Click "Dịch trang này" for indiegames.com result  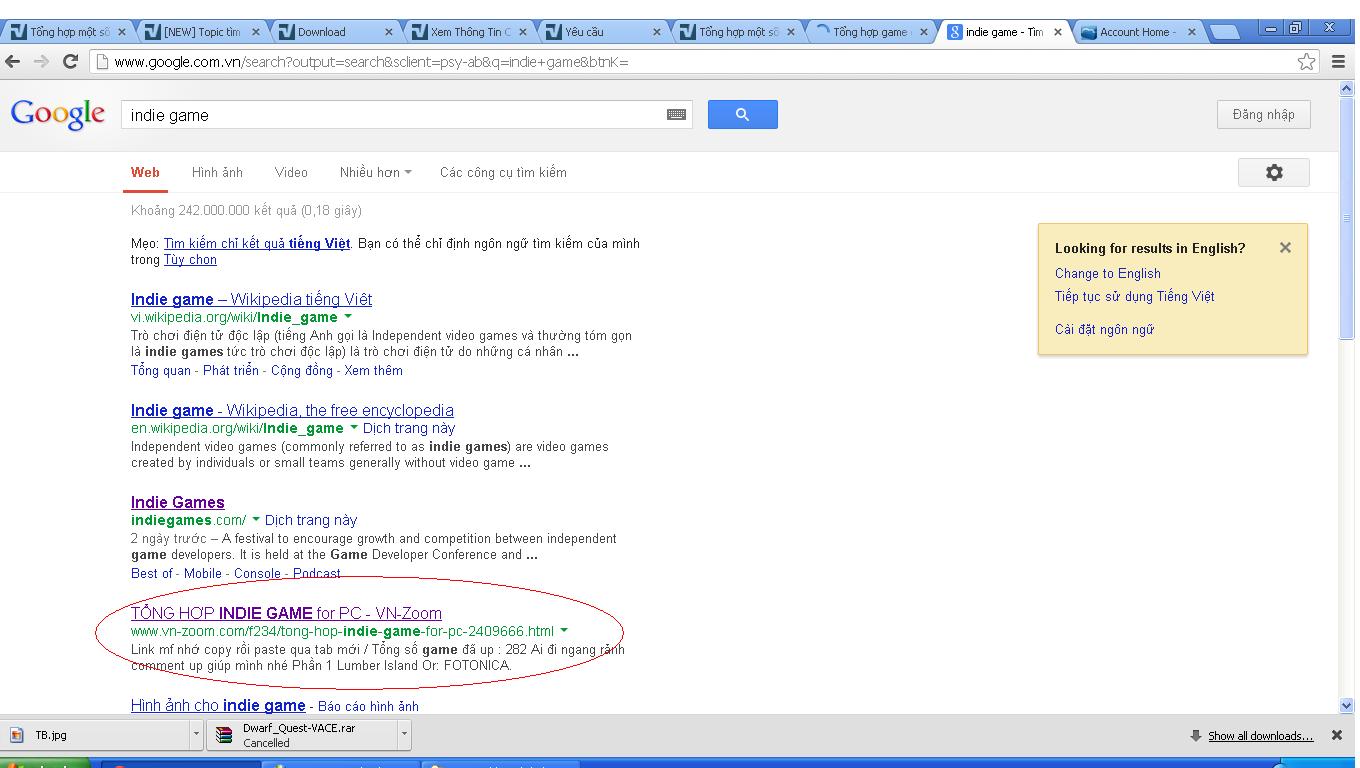[x=311, y=520]
